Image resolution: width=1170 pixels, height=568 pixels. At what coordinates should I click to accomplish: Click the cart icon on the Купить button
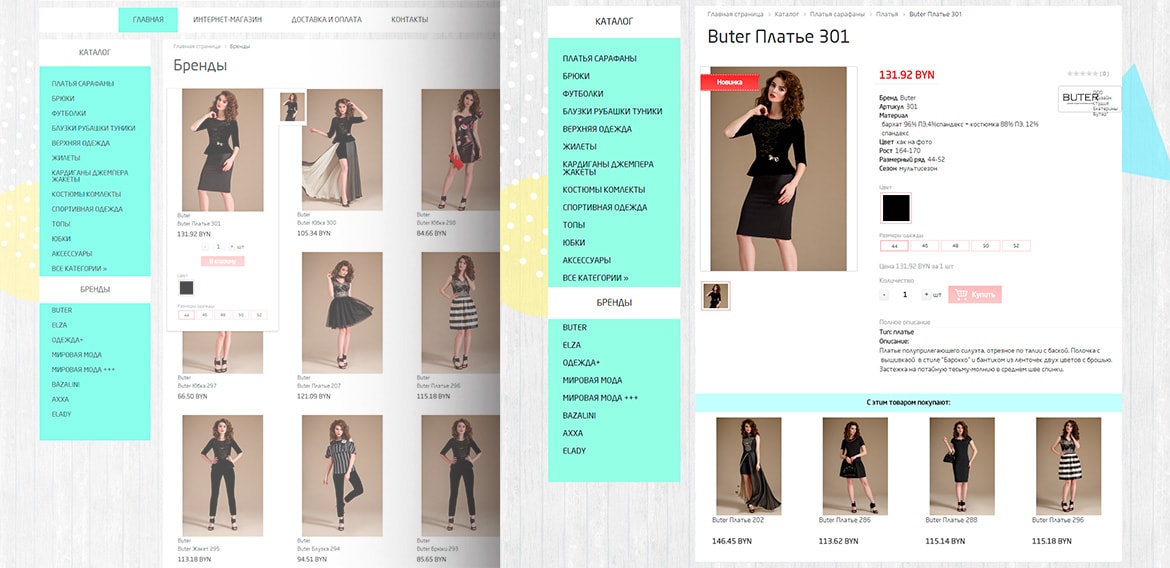point(960,295)
